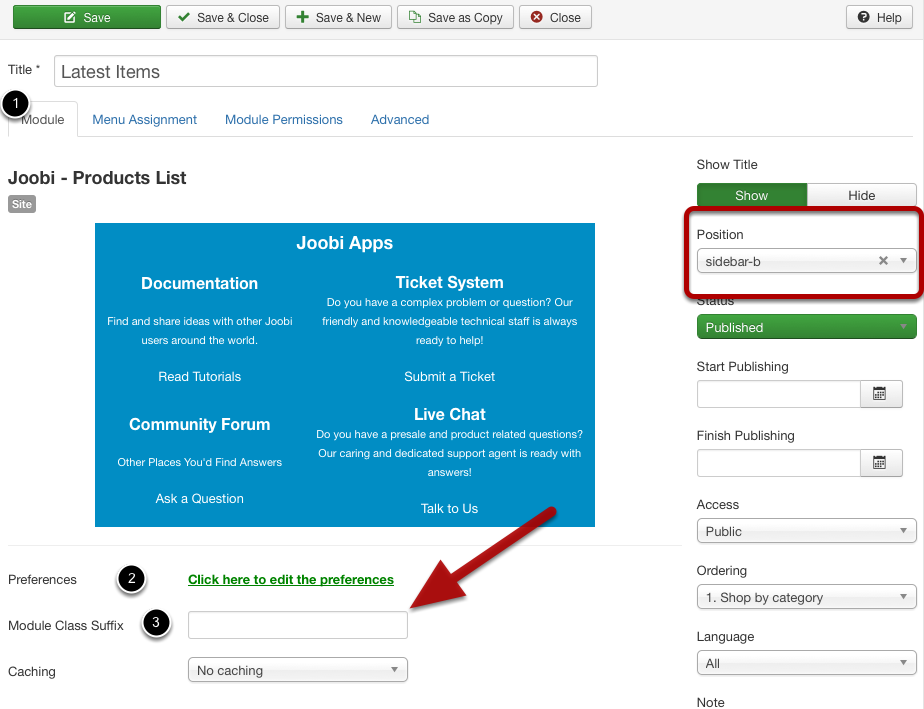Viewport: 924px width, 709px height.
Task: Click the copy icon on Save as Copy
Action: pyautogui.click(x=415, y=17)
